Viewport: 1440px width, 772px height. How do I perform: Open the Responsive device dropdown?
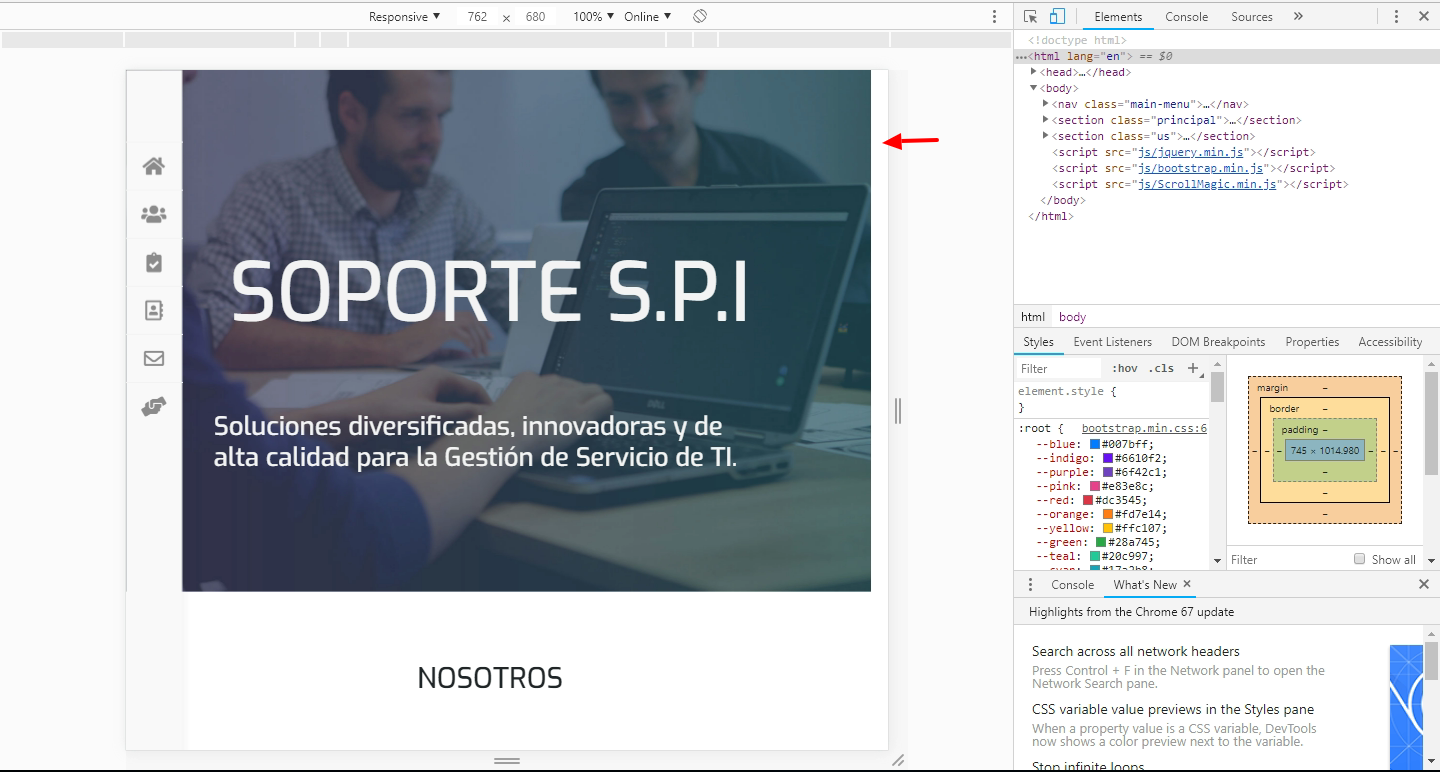(x=404, y=16)
